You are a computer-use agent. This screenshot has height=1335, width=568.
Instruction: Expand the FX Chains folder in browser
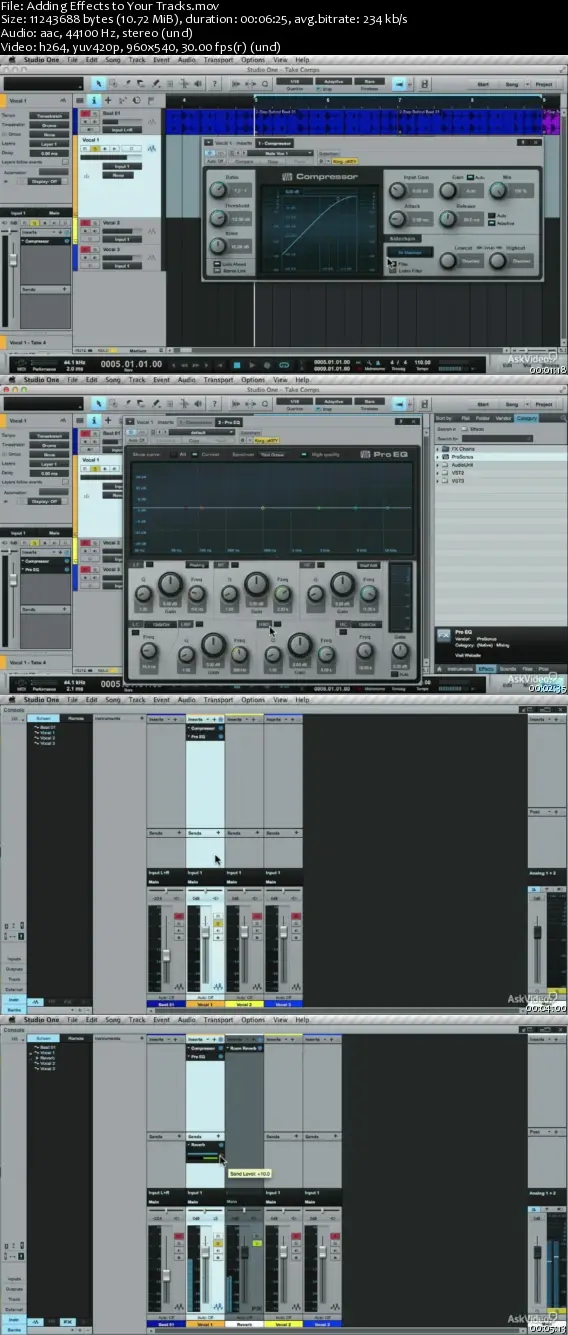(x=440, y=450)
